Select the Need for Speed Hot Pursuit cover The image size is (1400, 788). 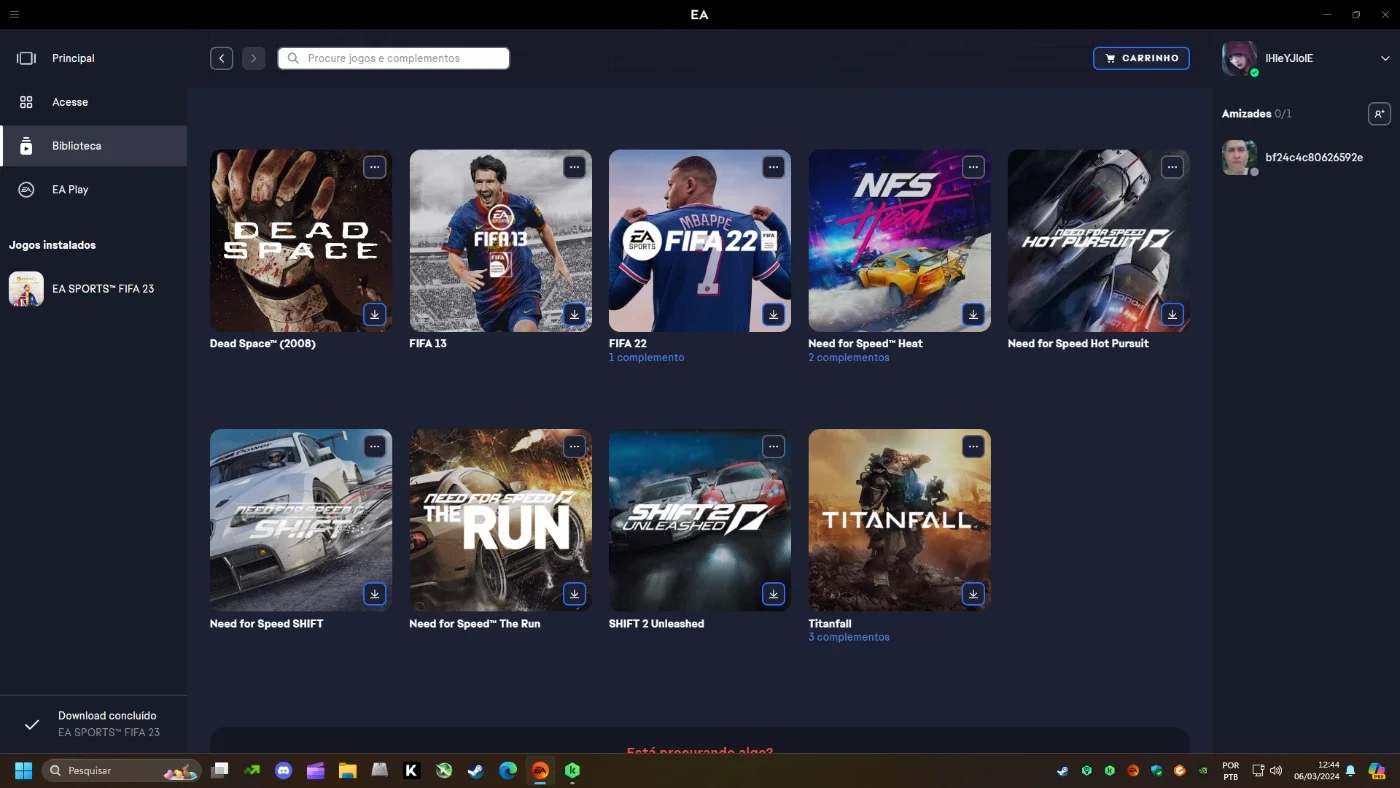[x=1098, y=241]
